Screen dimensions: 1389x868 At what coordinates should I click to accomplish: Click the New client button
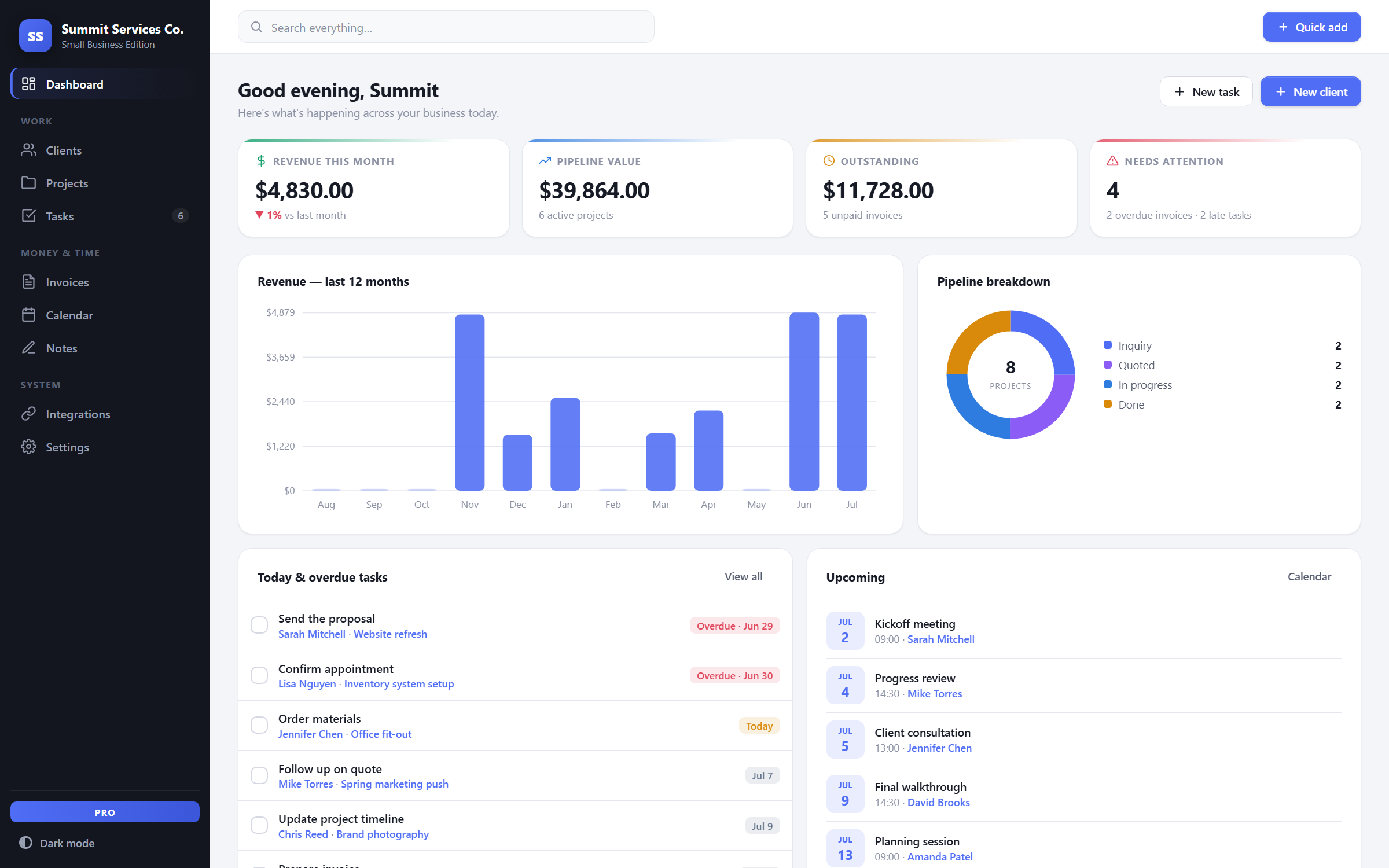pyautogui.click(x=1310, y=91)
